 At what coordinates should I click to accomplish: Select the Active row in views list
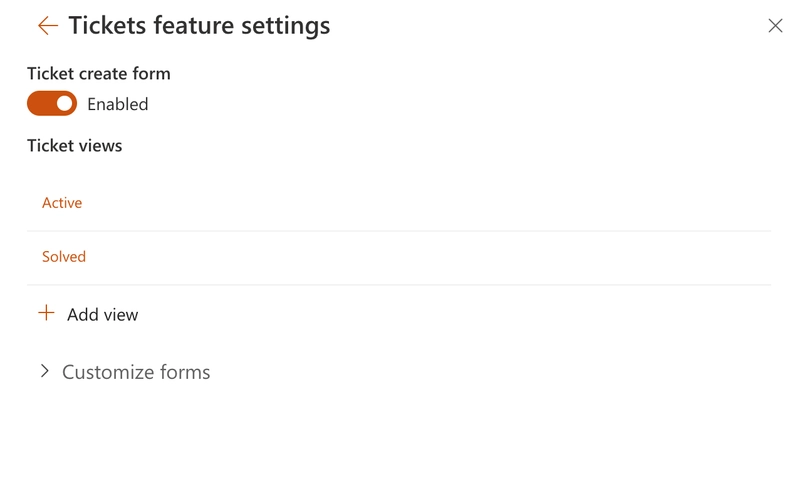pos(398,203)
